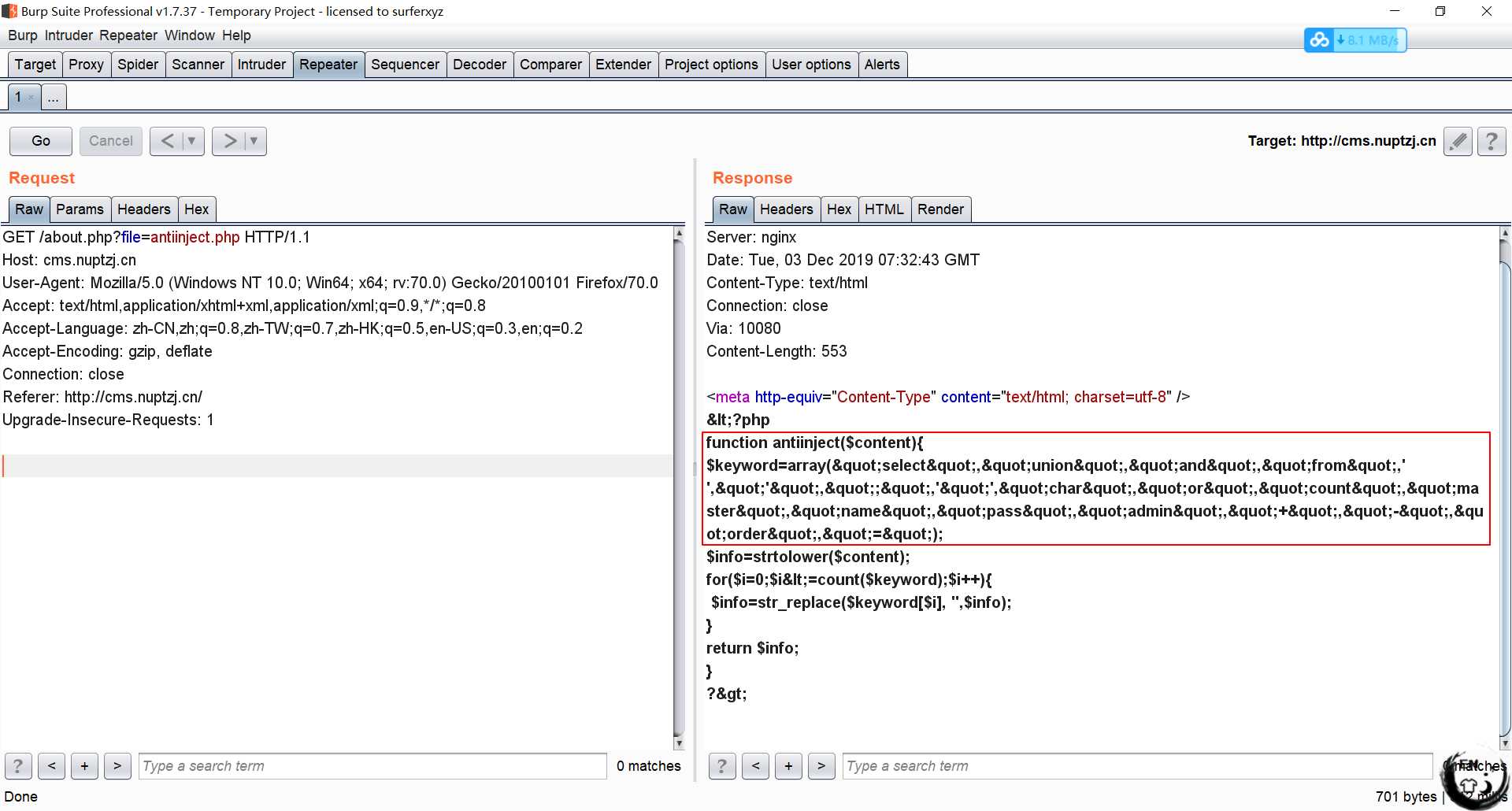Go forward to next request in history

point(229,141)
